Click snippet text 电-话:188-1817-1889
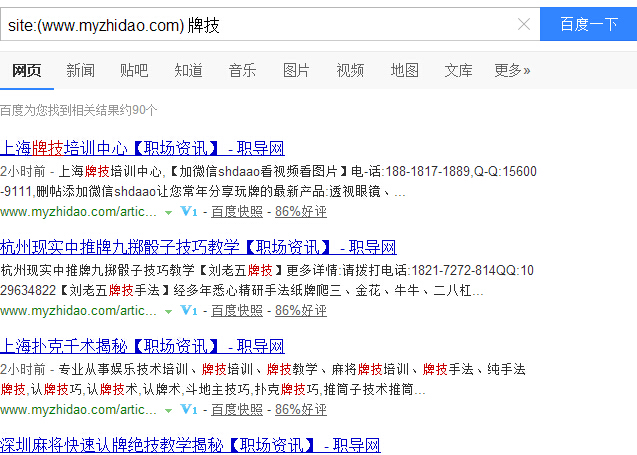Image resolution: width=637 pixels, height=455 pixels. [x=410, y=171]
